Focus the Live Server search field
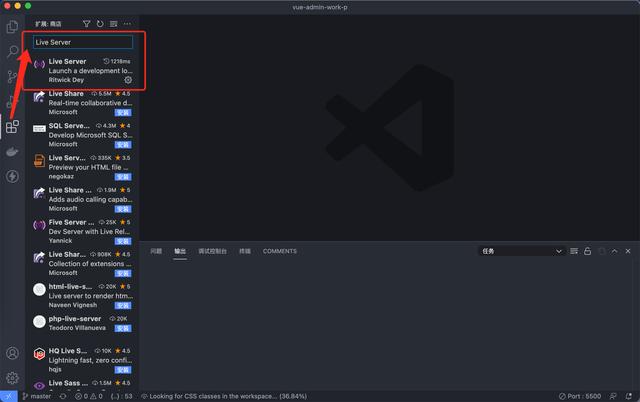 [x=83, y=42]
